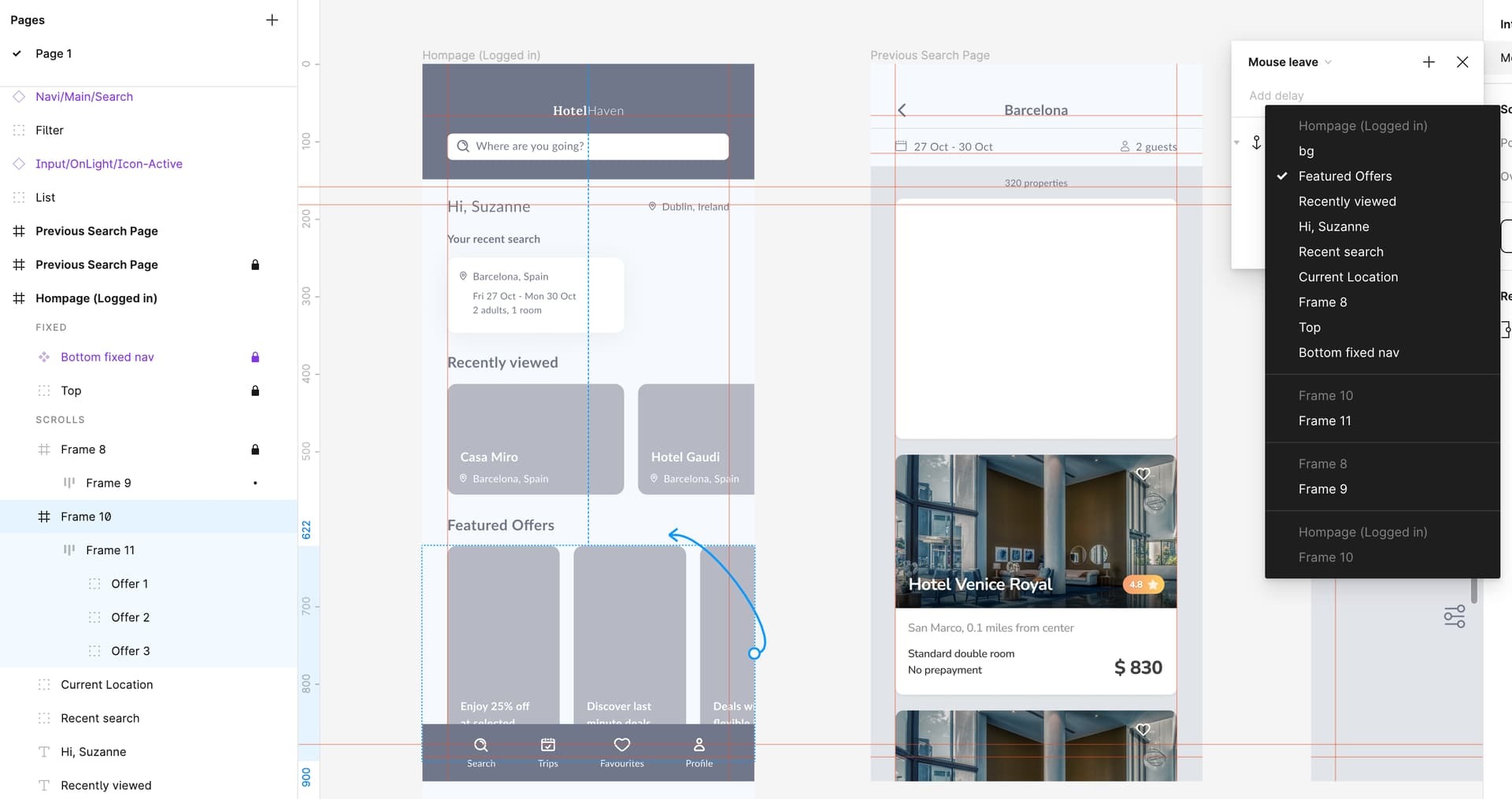Choose Hi, Suzanne in destination menu

tap(1382, 227)
